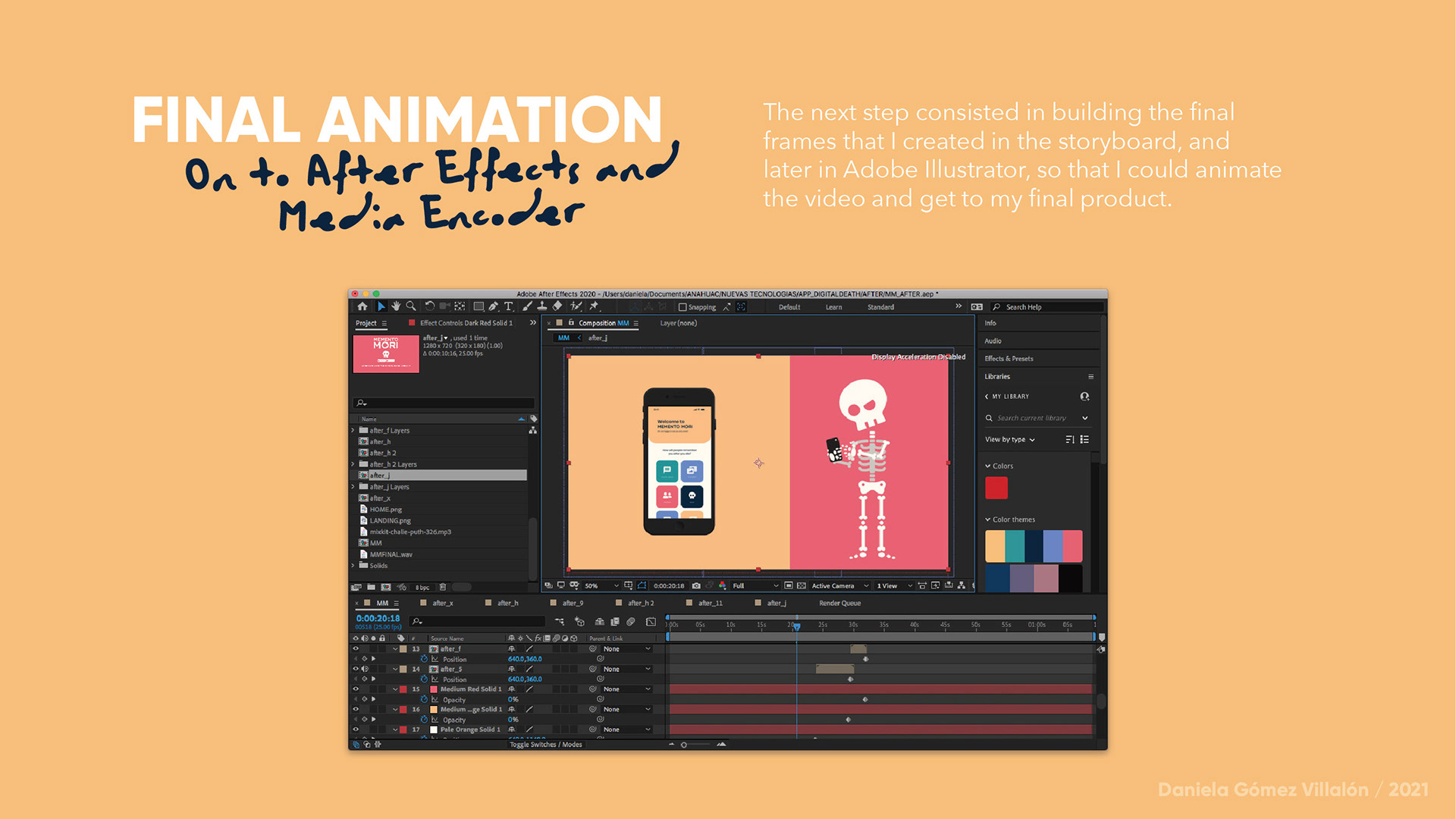
Task: Expand the after_h 2 Layers folder
Action: pyautogui.click(x=353, y=464)
